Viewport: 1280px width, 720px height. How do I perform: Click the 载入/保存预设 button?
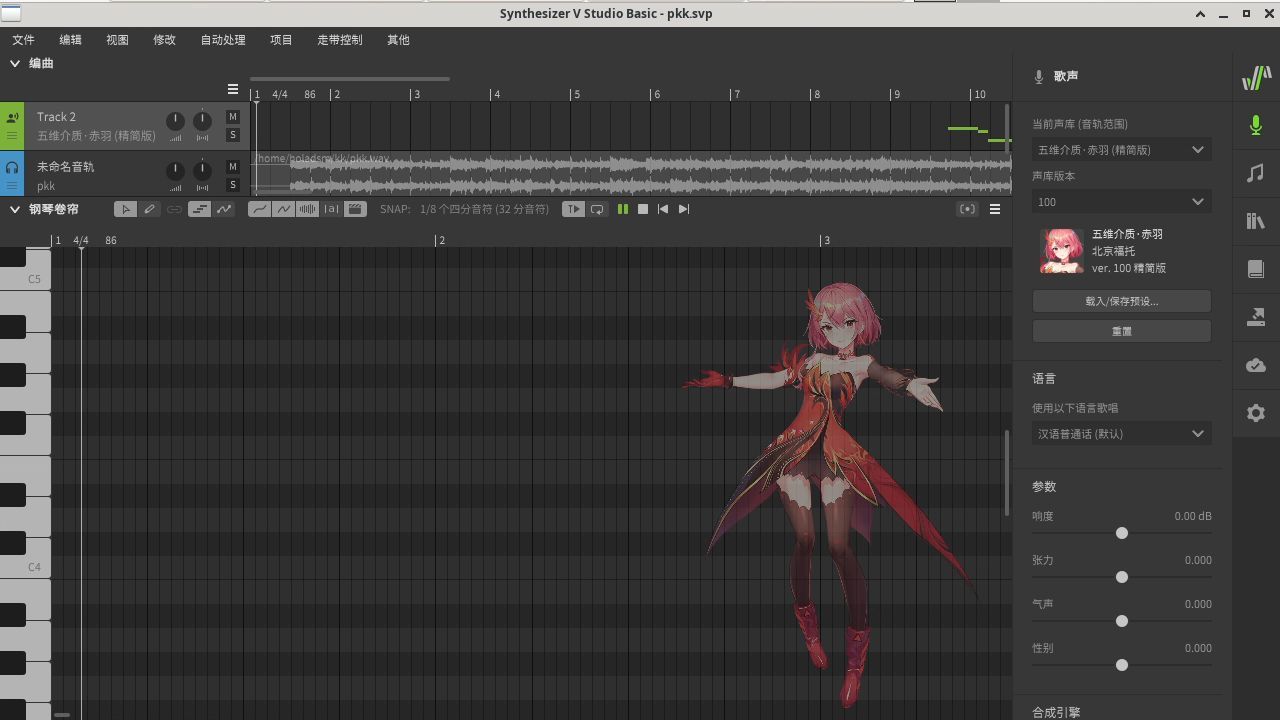coord(1121,301)
